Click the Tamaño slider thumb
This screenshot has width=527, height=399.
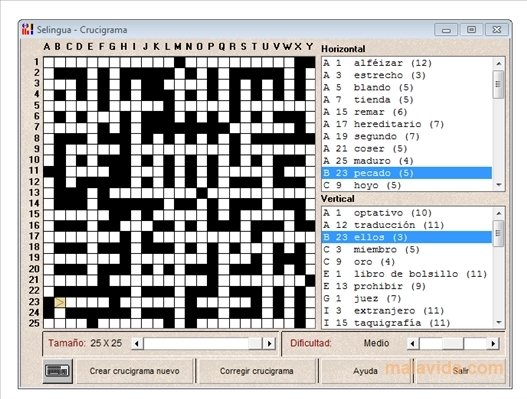[x=255, y=344]
